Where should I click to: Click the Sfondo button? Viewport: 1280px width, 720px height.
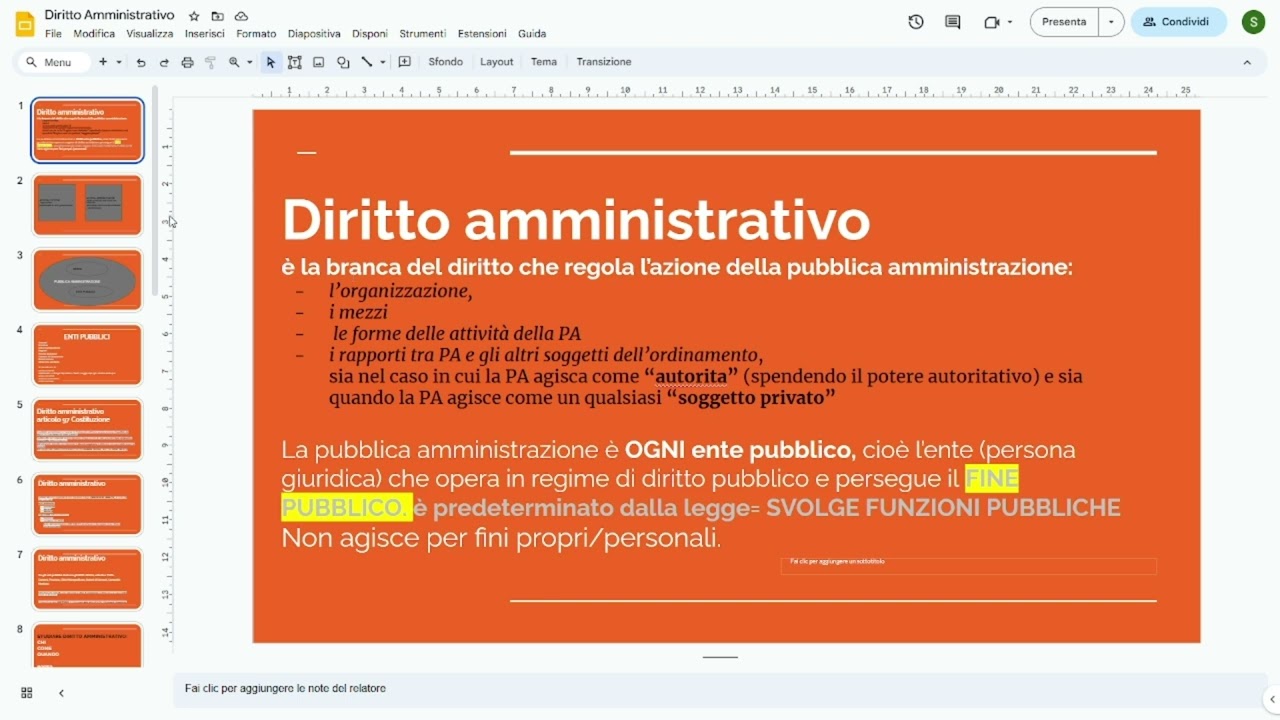tap(446, 62)
